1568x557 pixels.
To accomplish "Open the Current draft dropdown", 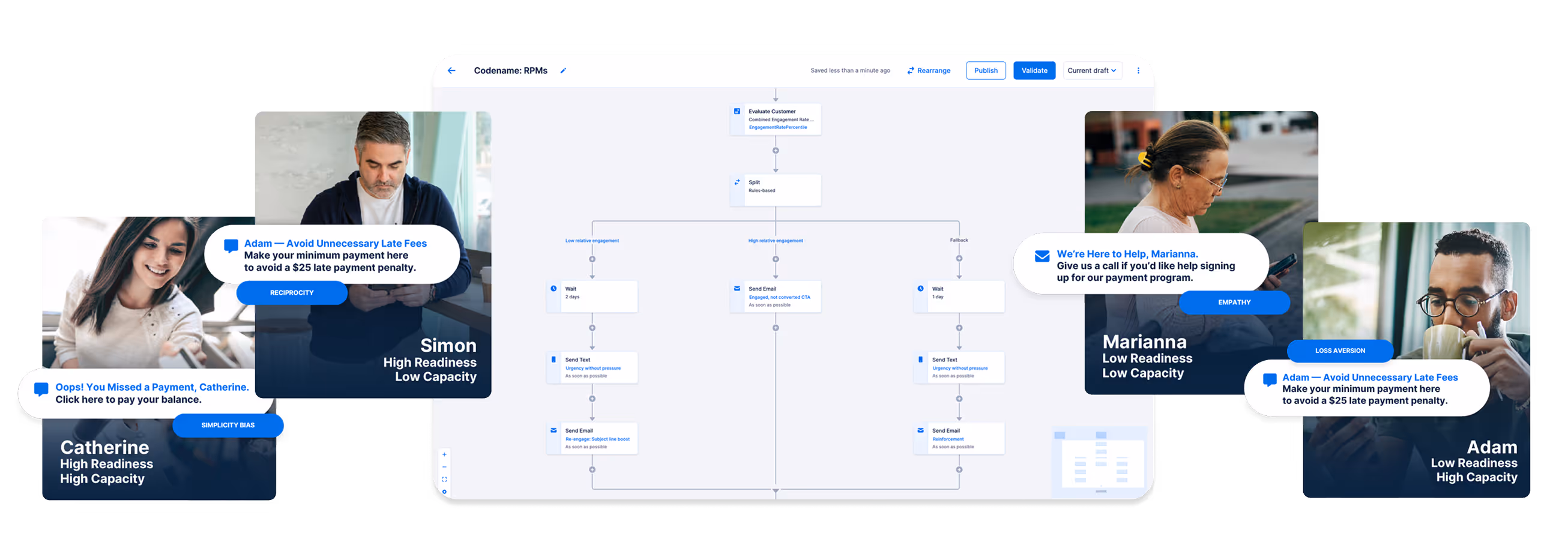I will click(1092, 70).
